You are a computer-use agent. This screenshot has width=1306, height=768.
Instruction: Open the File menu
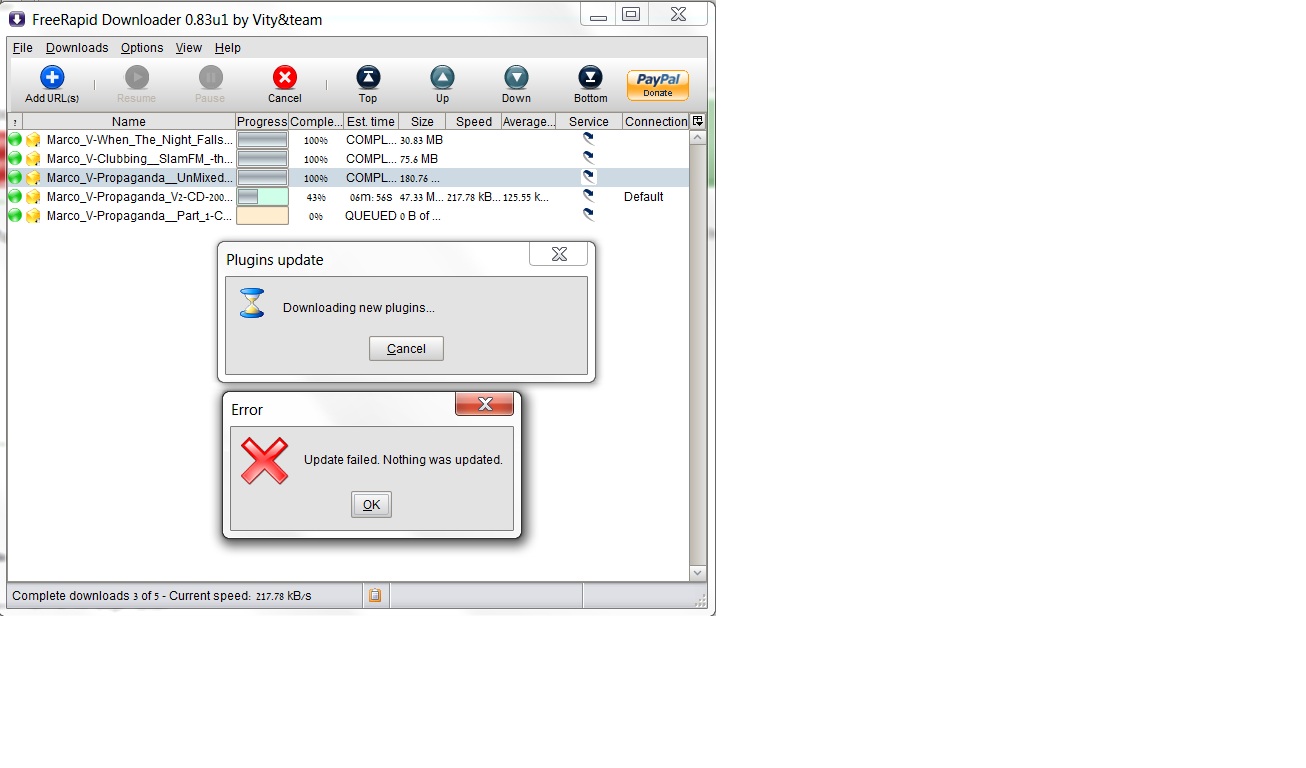pyautogui.click(x=22, y=48)
